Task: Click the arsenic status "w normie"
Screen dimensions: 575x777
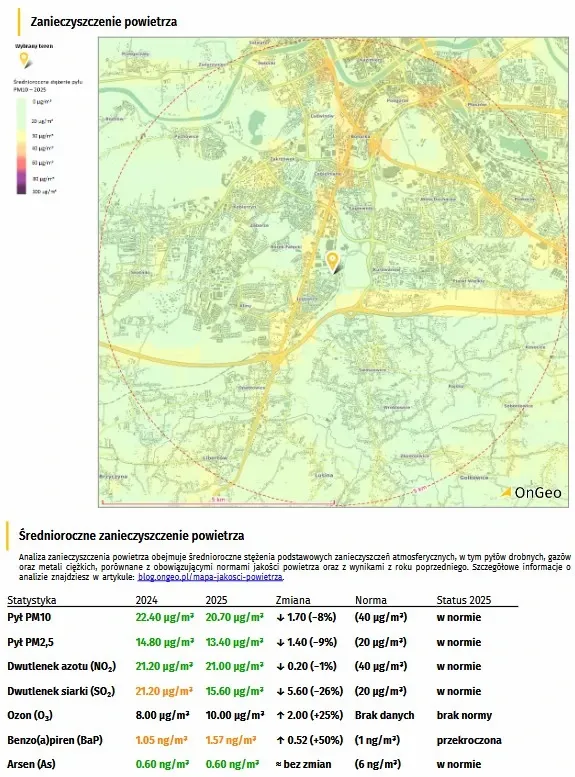Action: (459, 764)
